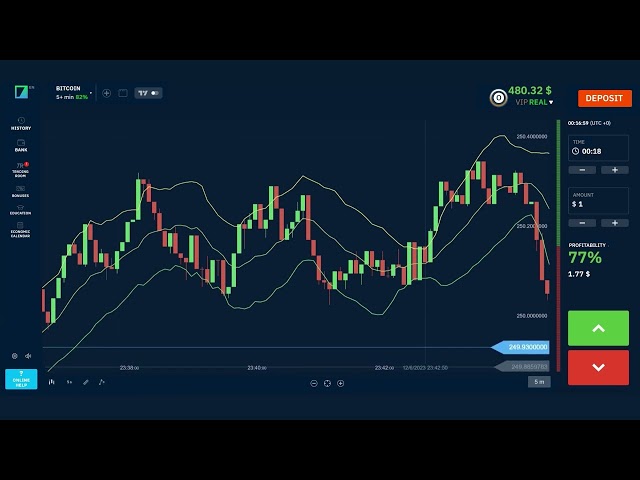Mute sound with speaker icon
Image resolution: width=640 pixels, height=480 pixels.
(28, 356)
